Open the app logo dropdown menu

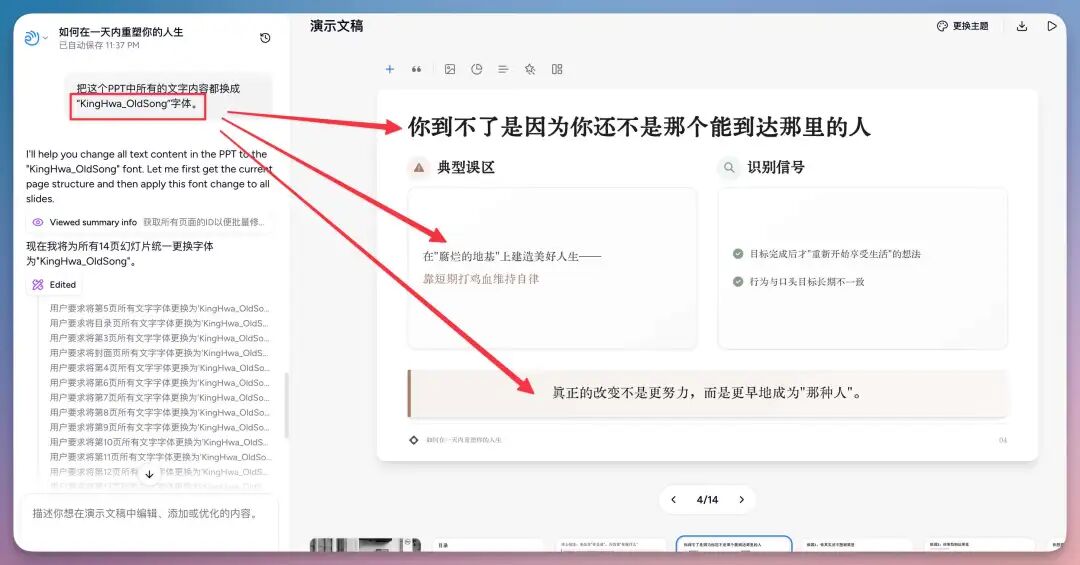[35, 38]
